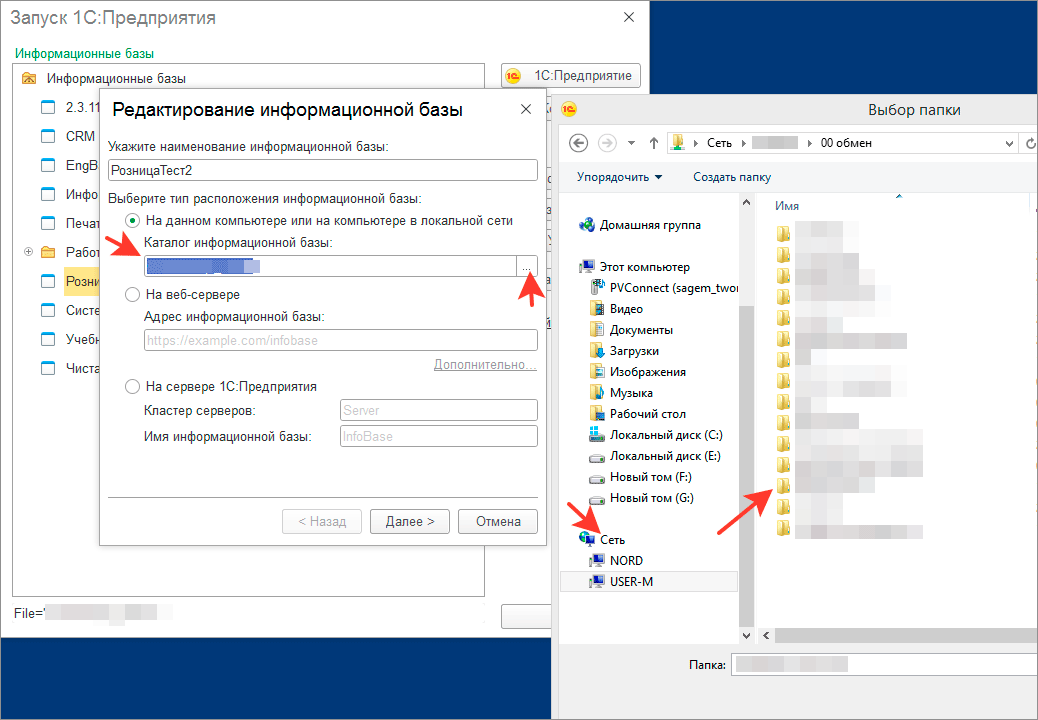Viewport: 1038px width, 720px height.
Task: Expand the 'Работ' folder group
Action: (28, 251)
